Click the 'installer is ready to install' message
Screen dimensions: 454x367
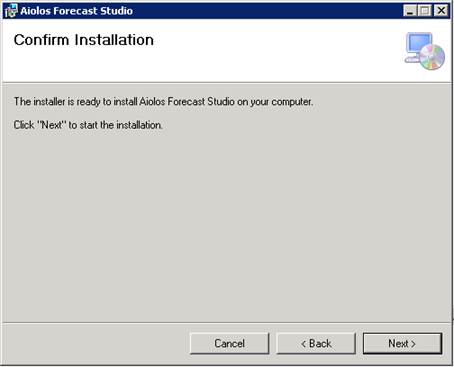pyautogui.click(x=163, y=102)
